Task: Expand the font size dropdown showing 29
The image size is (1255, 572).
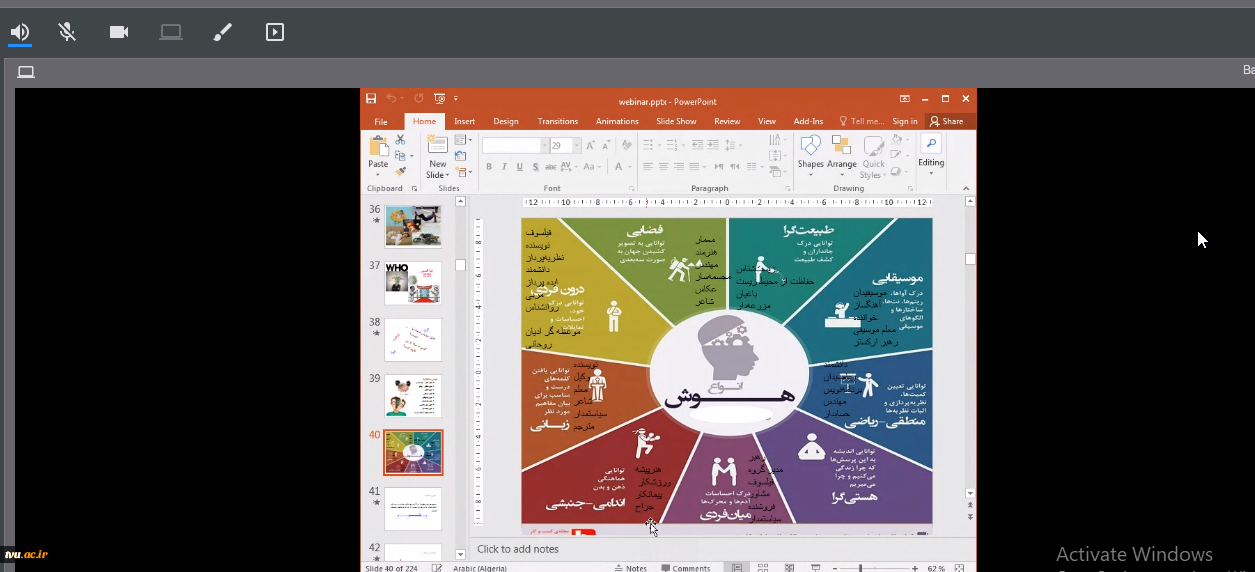Action: coord(576,146)
